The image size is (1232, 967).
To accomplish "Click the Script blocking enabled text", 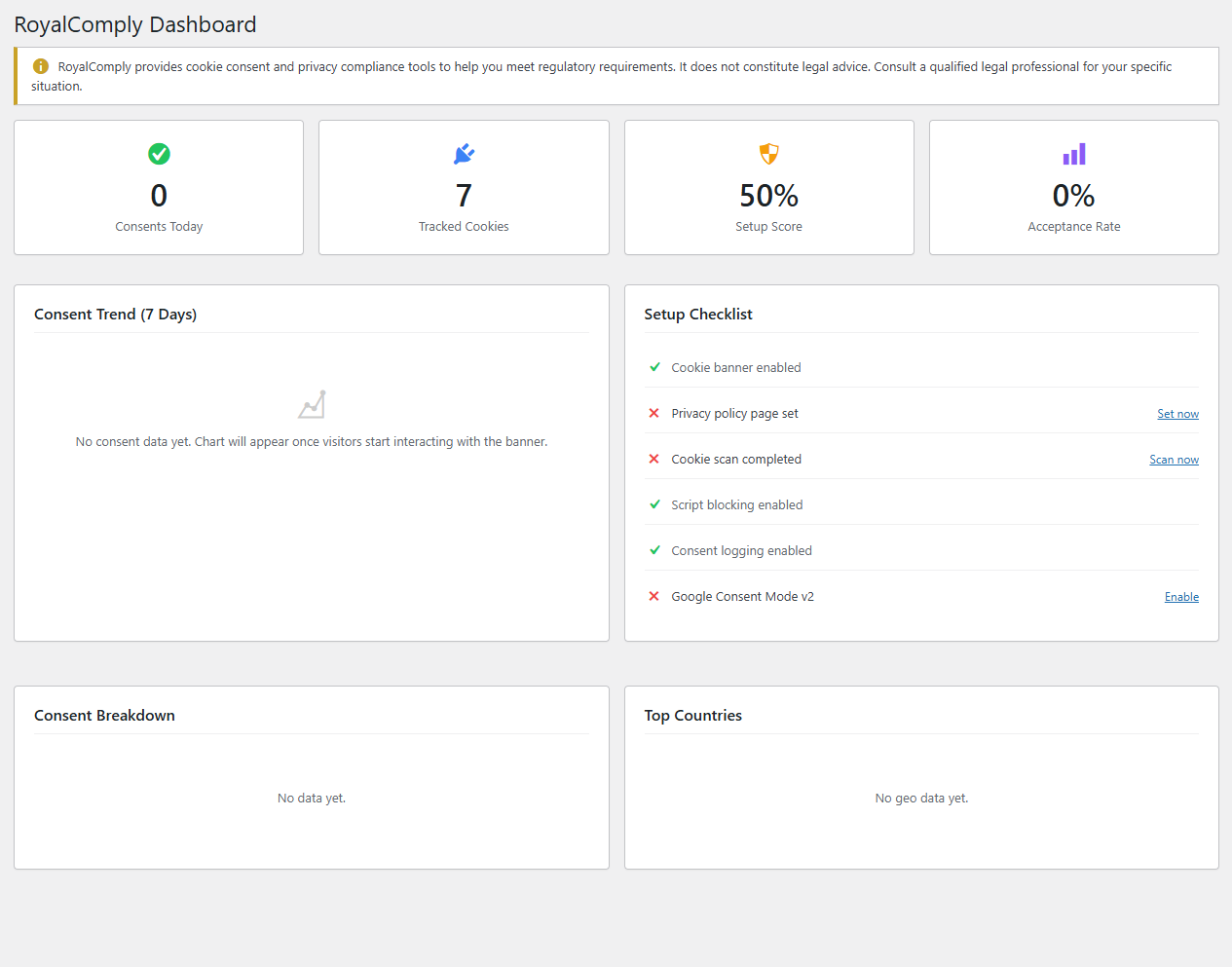I will click(x=737, y=504).
